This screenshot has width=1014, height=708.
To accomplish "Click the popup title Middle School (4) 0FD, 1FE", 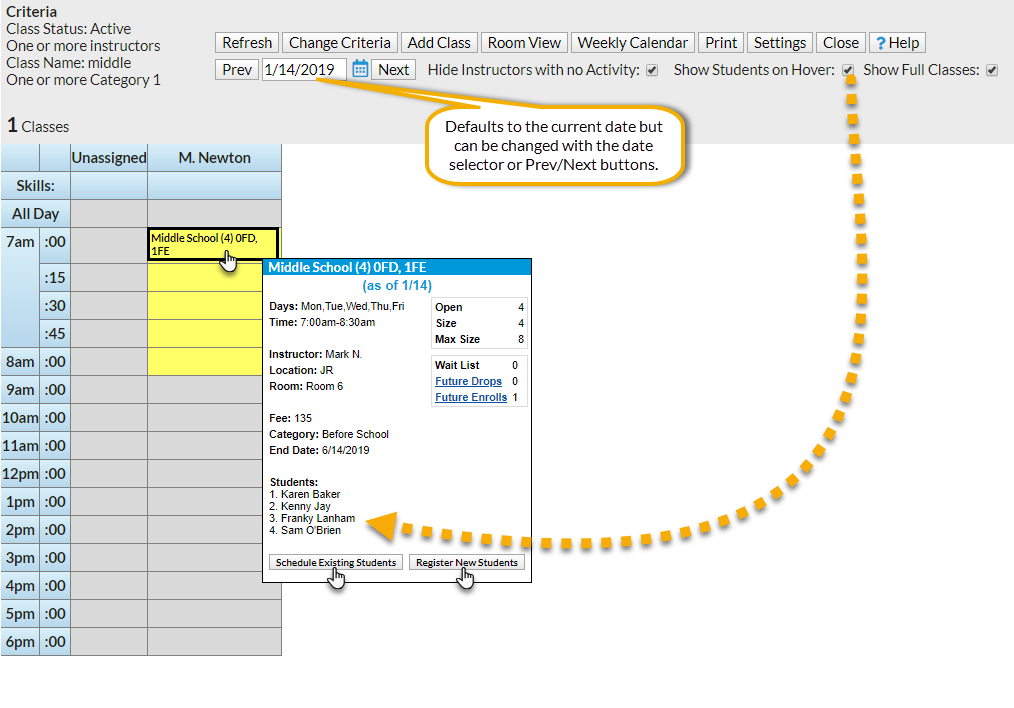I will (347, 267).
